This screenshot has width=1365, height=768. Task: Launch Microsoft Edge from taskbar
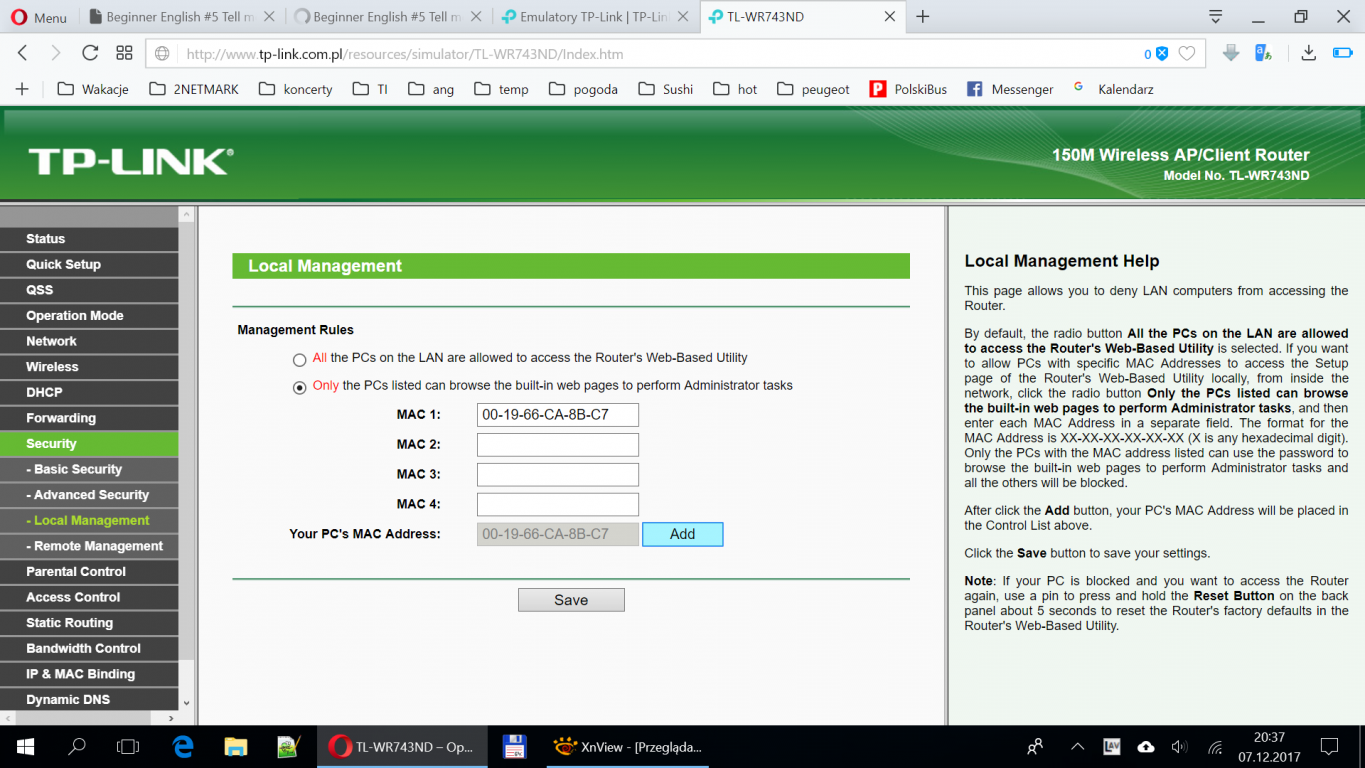point(183,746)
